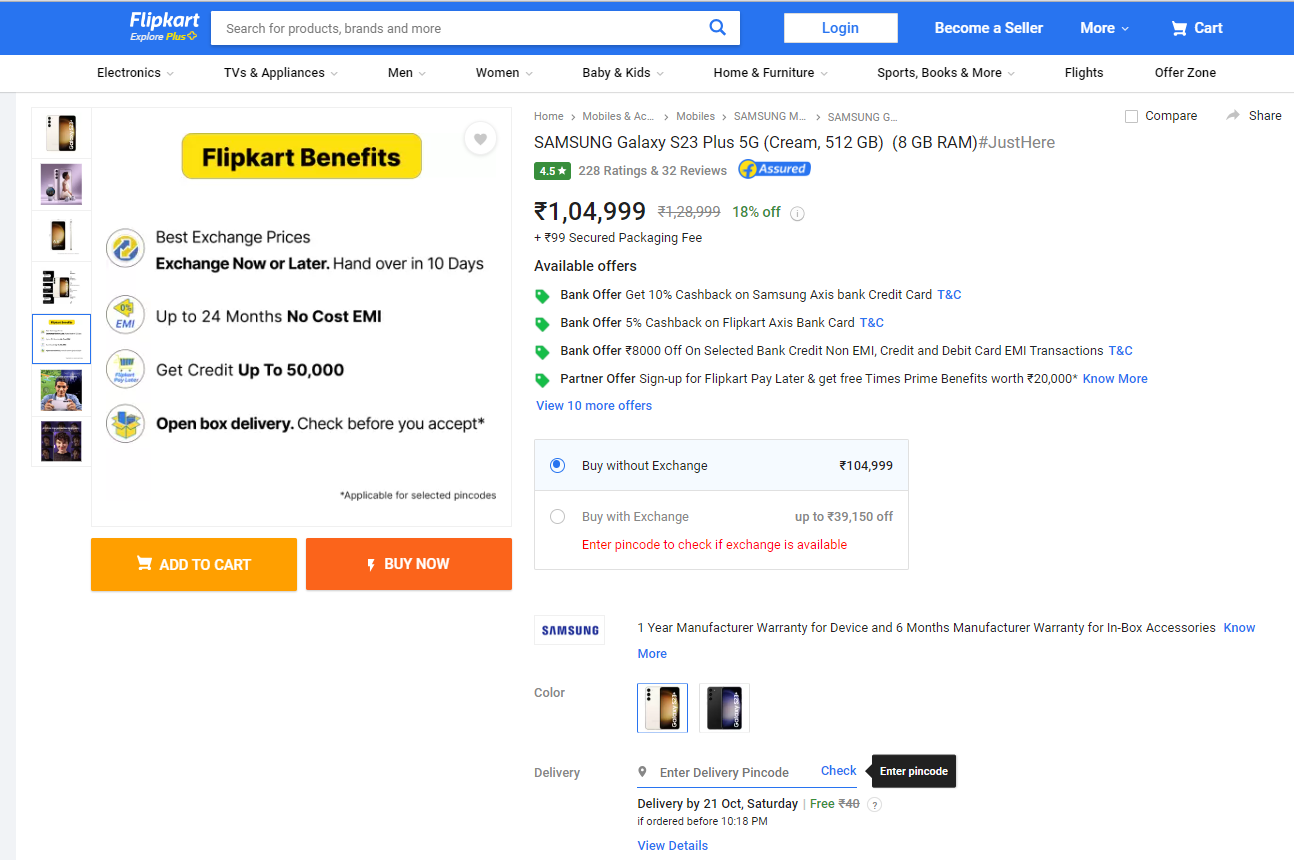Open T&C for Samsung Axis bank offer

949,295
